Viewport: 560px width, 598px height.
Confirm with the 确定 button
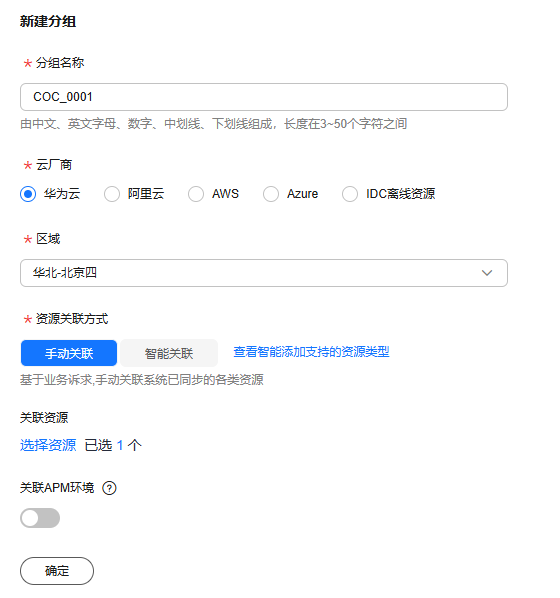(57, 571)
